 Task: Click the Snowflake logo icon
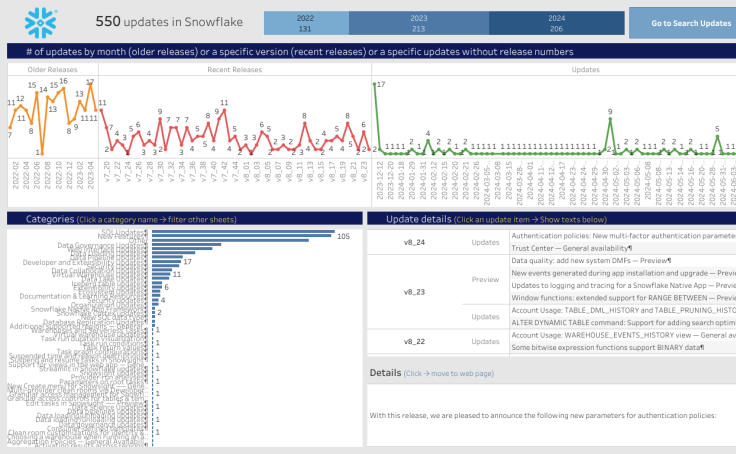point(41,23)
